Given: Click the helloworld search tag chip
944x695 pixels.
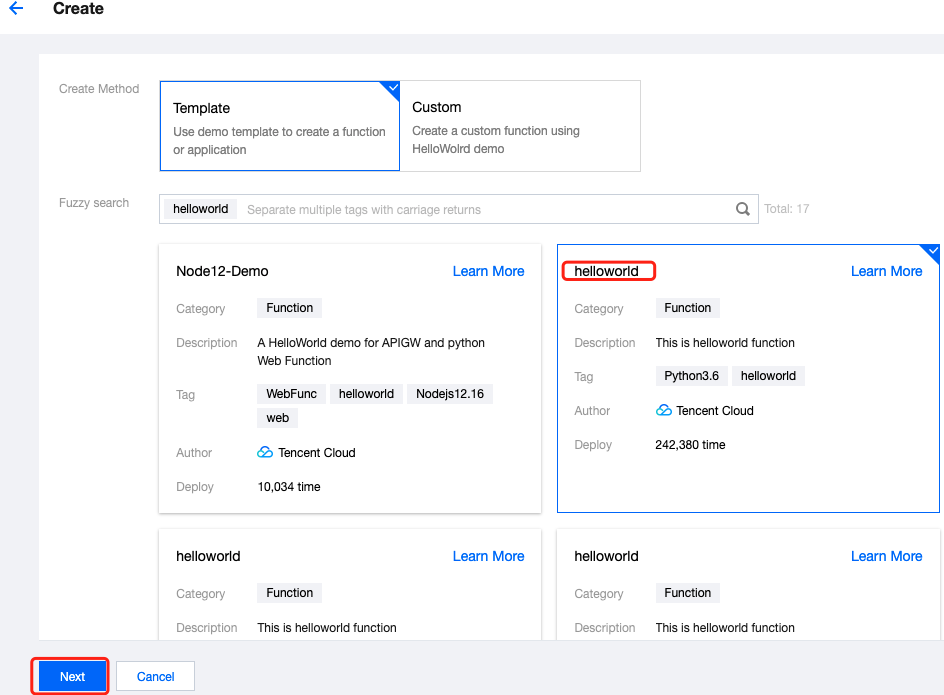Looking at the screenshot, I should coord(200,209).
